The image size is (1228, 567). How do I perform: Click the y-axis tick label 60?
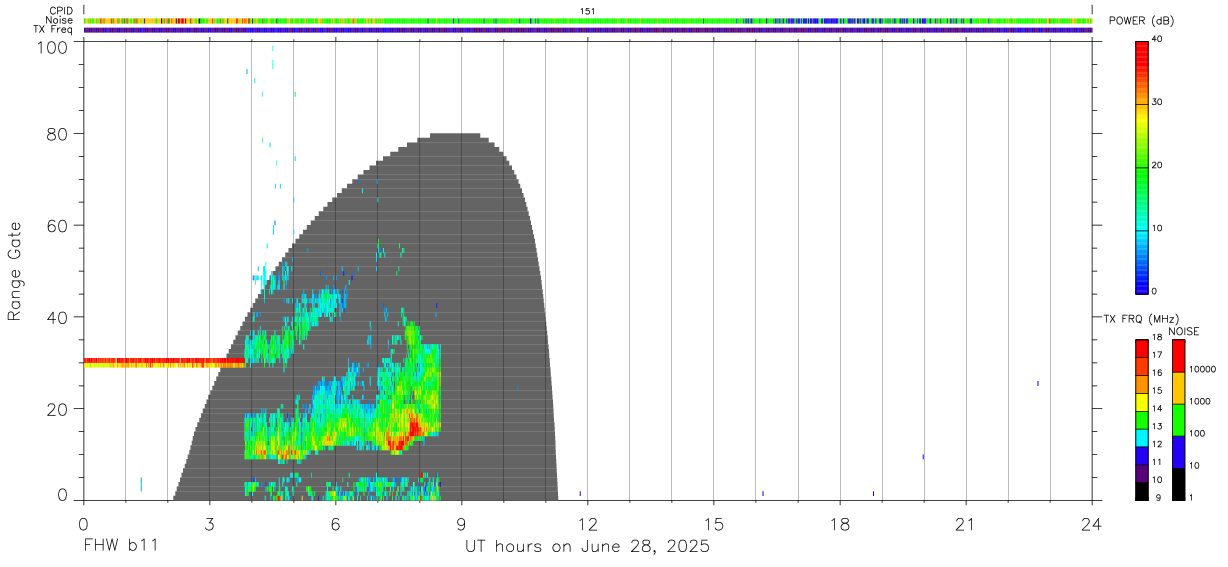(x=58, y=226)
